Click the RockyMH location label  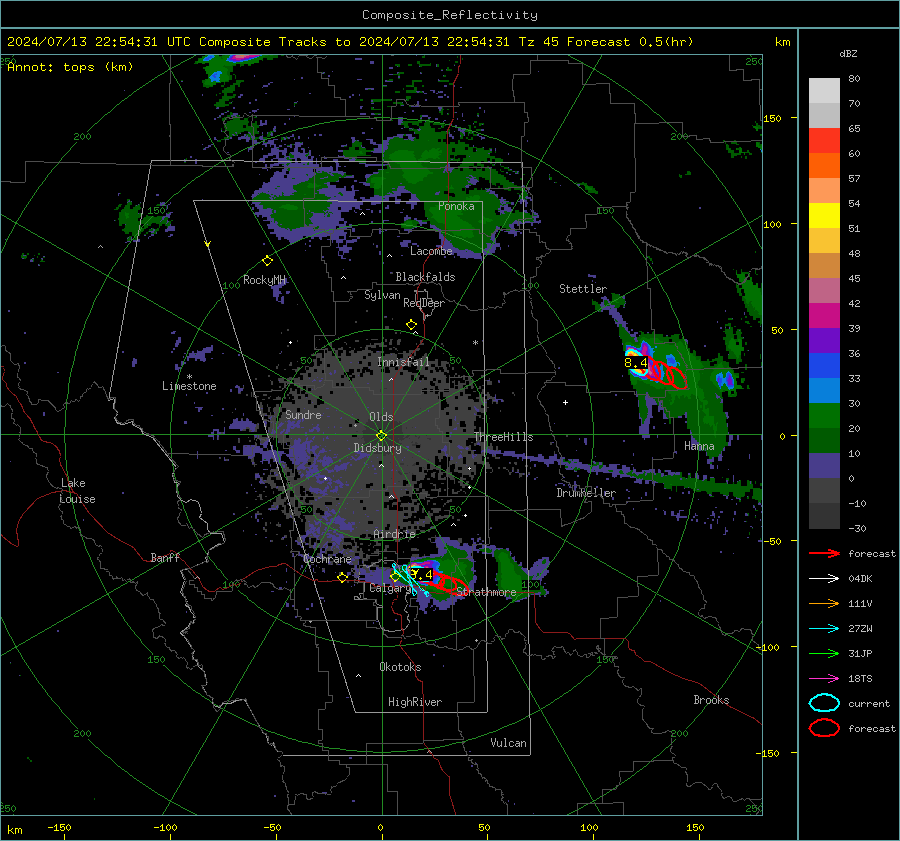click(264, 280)
